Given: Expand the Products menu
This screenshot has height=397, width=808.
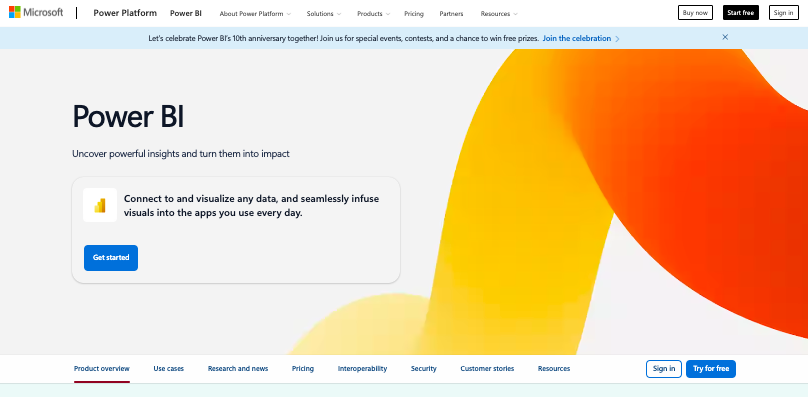Looking at the screenshot, I should 374,14.
